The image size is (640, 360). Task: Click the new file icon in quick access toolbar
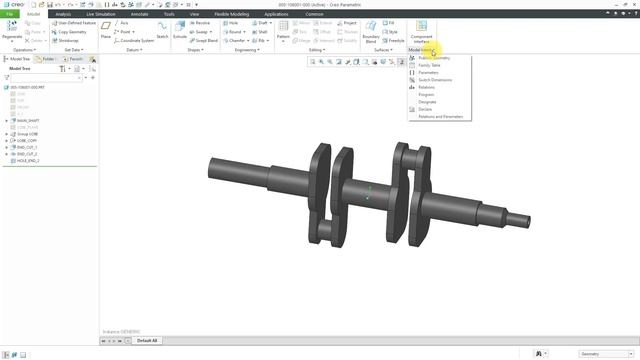click(33, 5)
